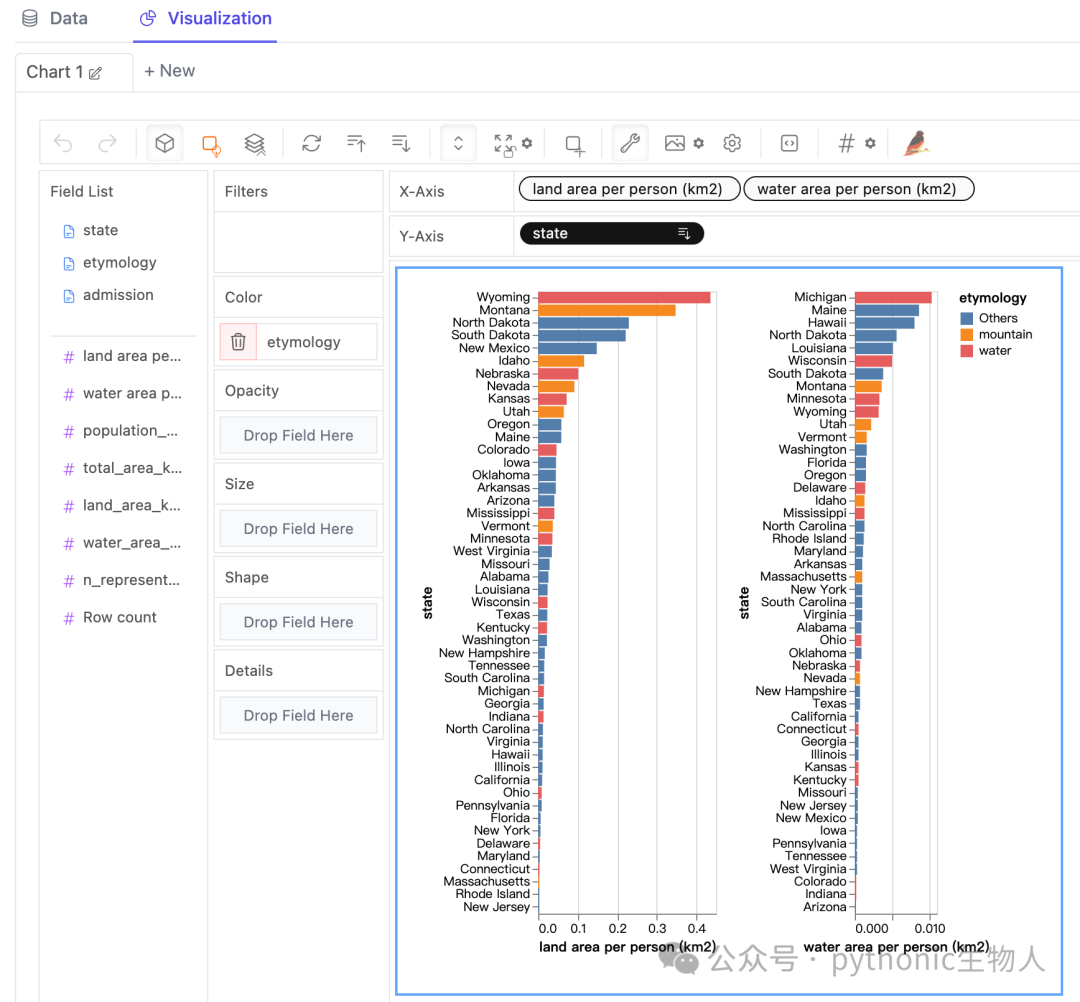The image size is (1080, 1002).
Task: Click the transpose axes refresh icon
Action: (x=311, y=143)
